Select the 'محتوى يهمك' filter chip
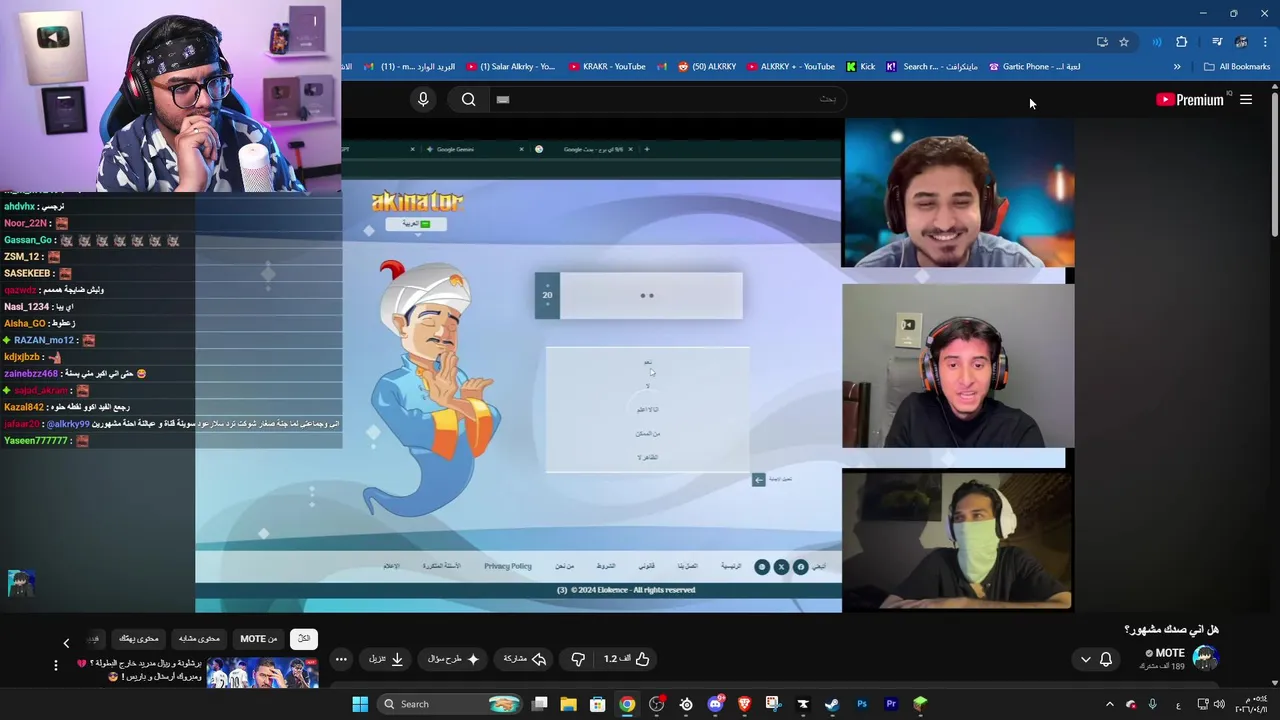The height and width of the screenshot is (720, 1280). pos(139,638)
